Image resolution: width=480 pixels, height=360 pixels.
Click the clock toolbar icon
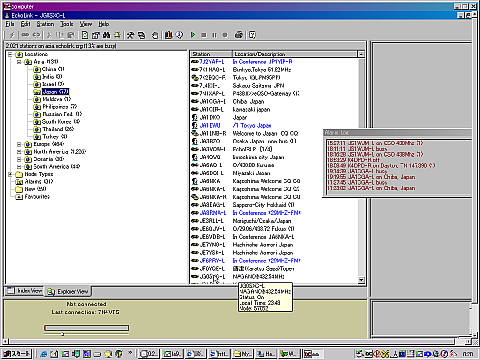[179, 35]
